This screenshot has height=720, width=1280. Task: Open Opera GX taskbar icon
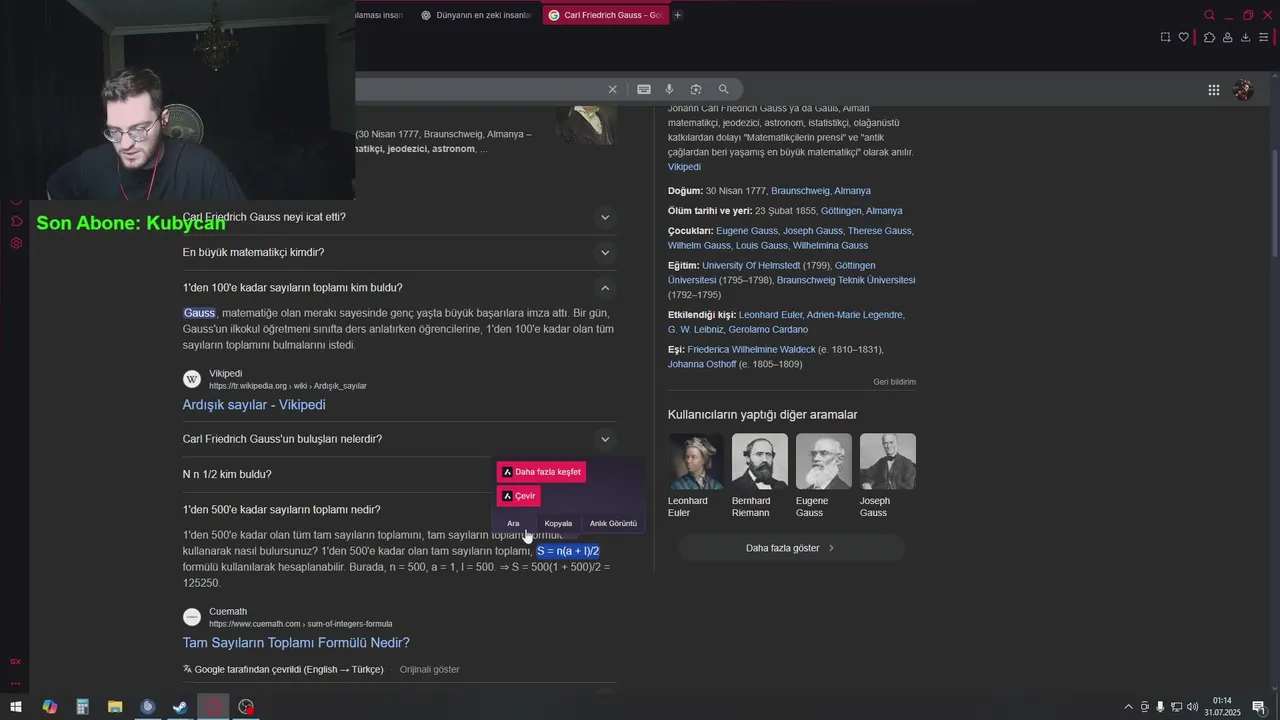tap(213, 707)
